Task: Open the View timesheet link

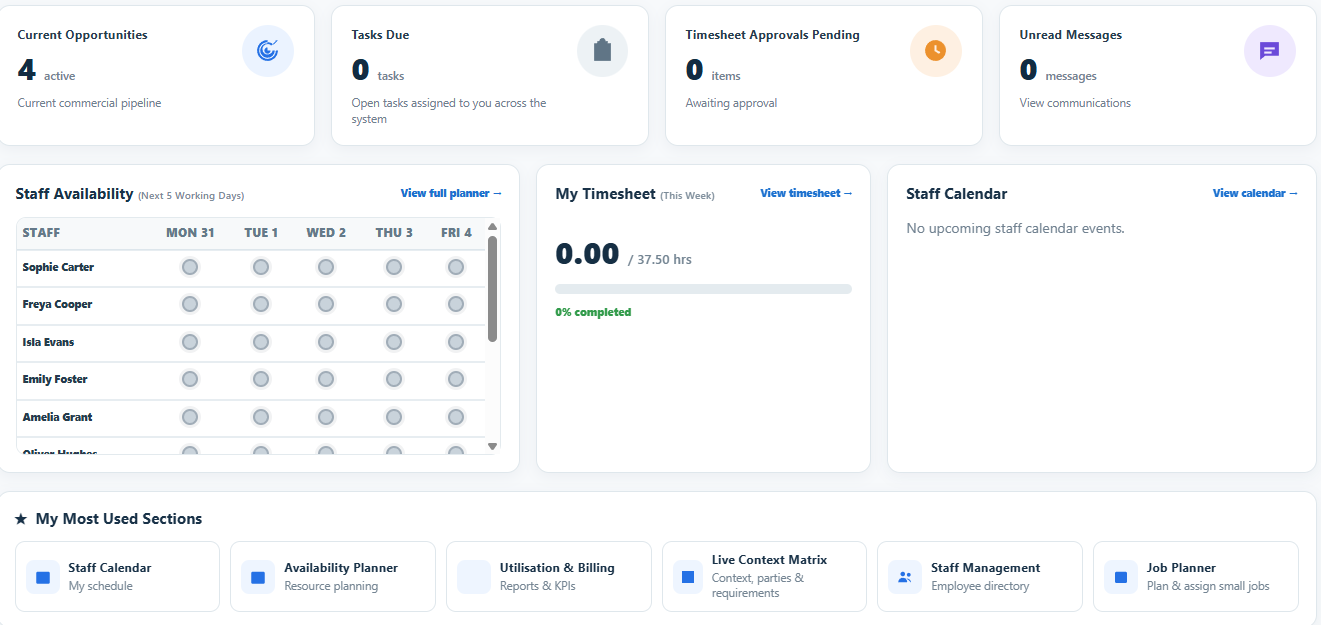Action: [x=807, y=193]
